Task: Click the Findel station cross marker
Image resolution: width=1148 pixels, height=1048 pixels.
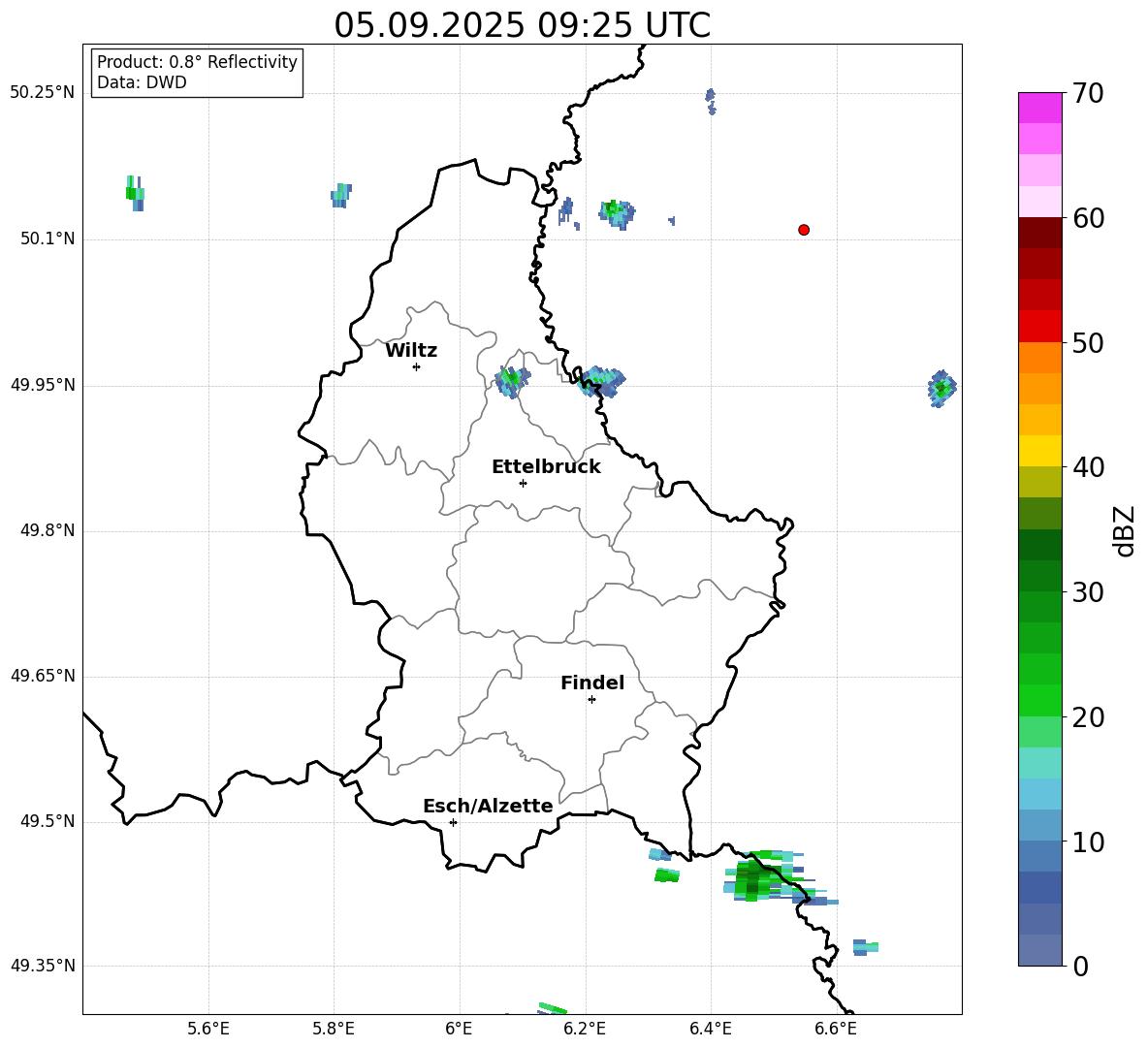Action: coord(591,699)
